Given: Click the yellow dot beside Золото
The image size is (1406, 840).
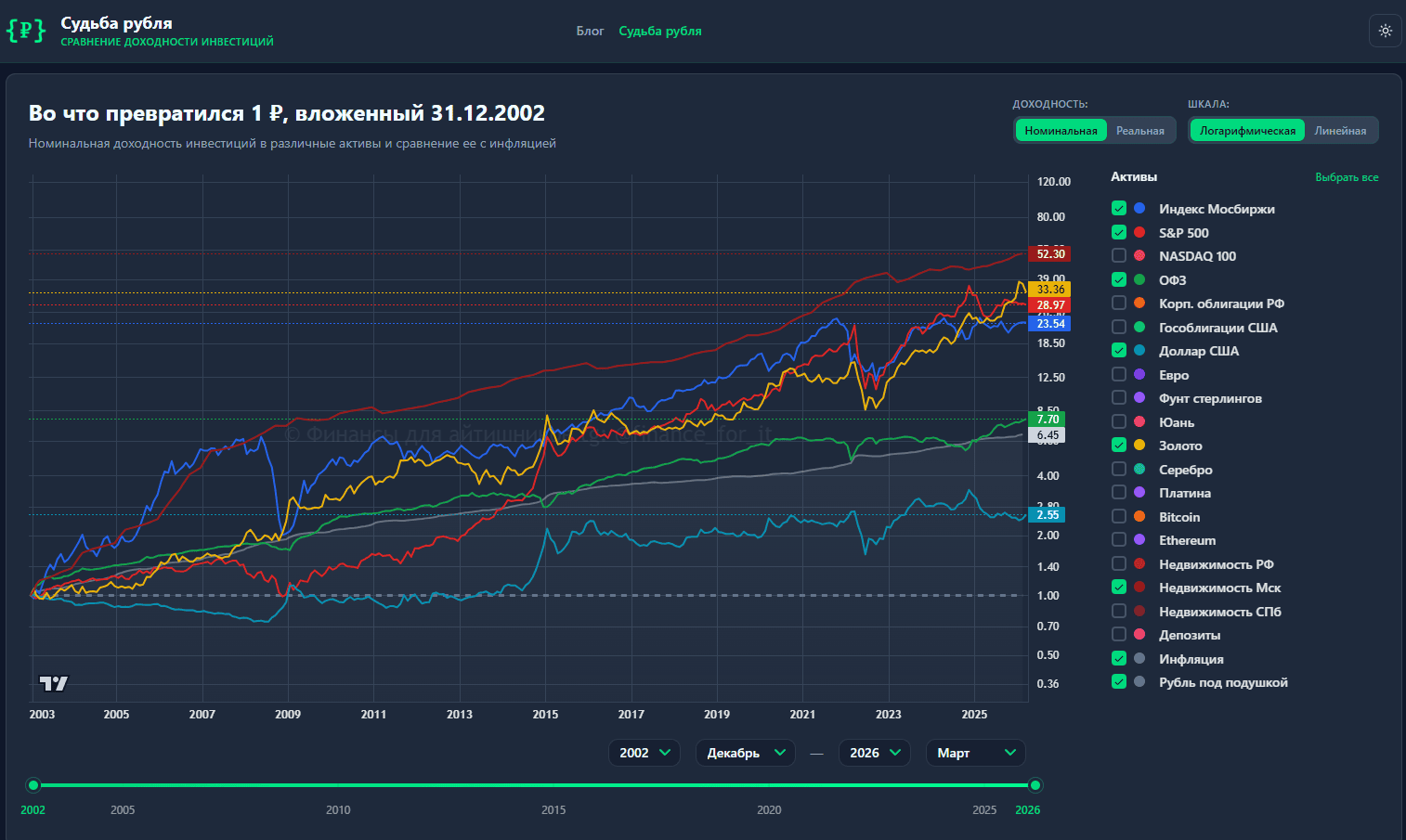Looking at the screenshot, I should [x=1139, y=446].
